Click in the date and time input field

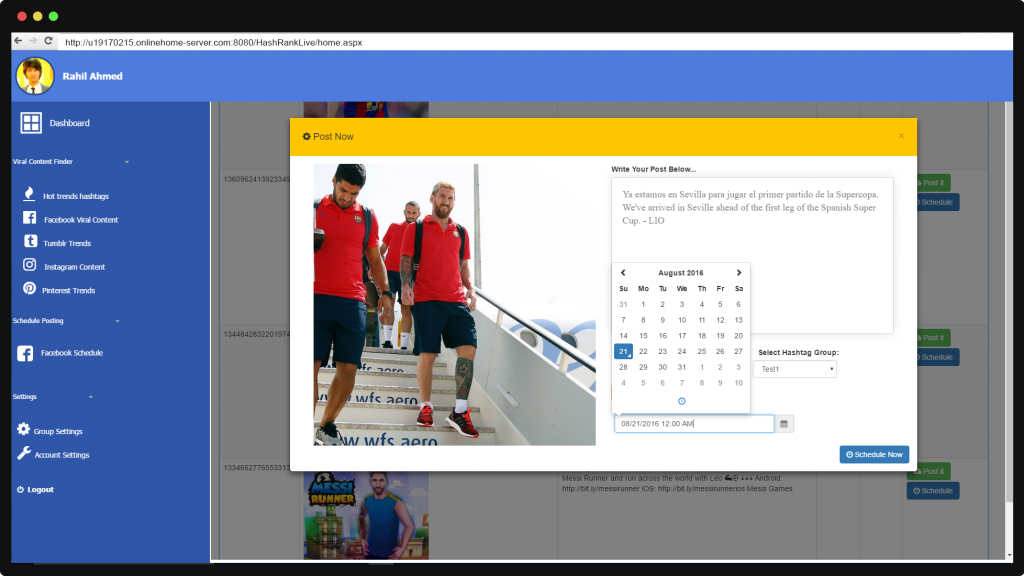click(x=694, y=424)
